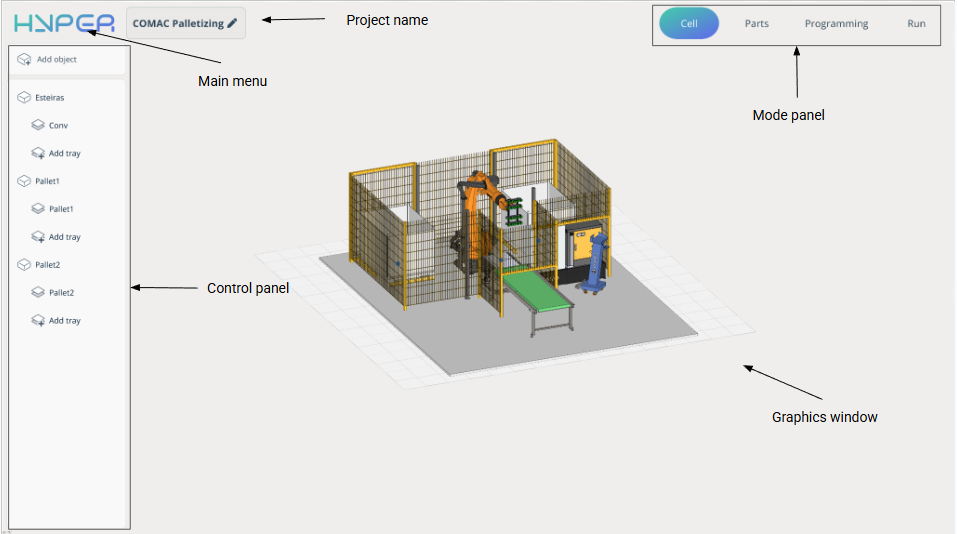This screenshot has height=534, width=957.
Task: Switch to the Parts mode tab
Action: (756, 24)
